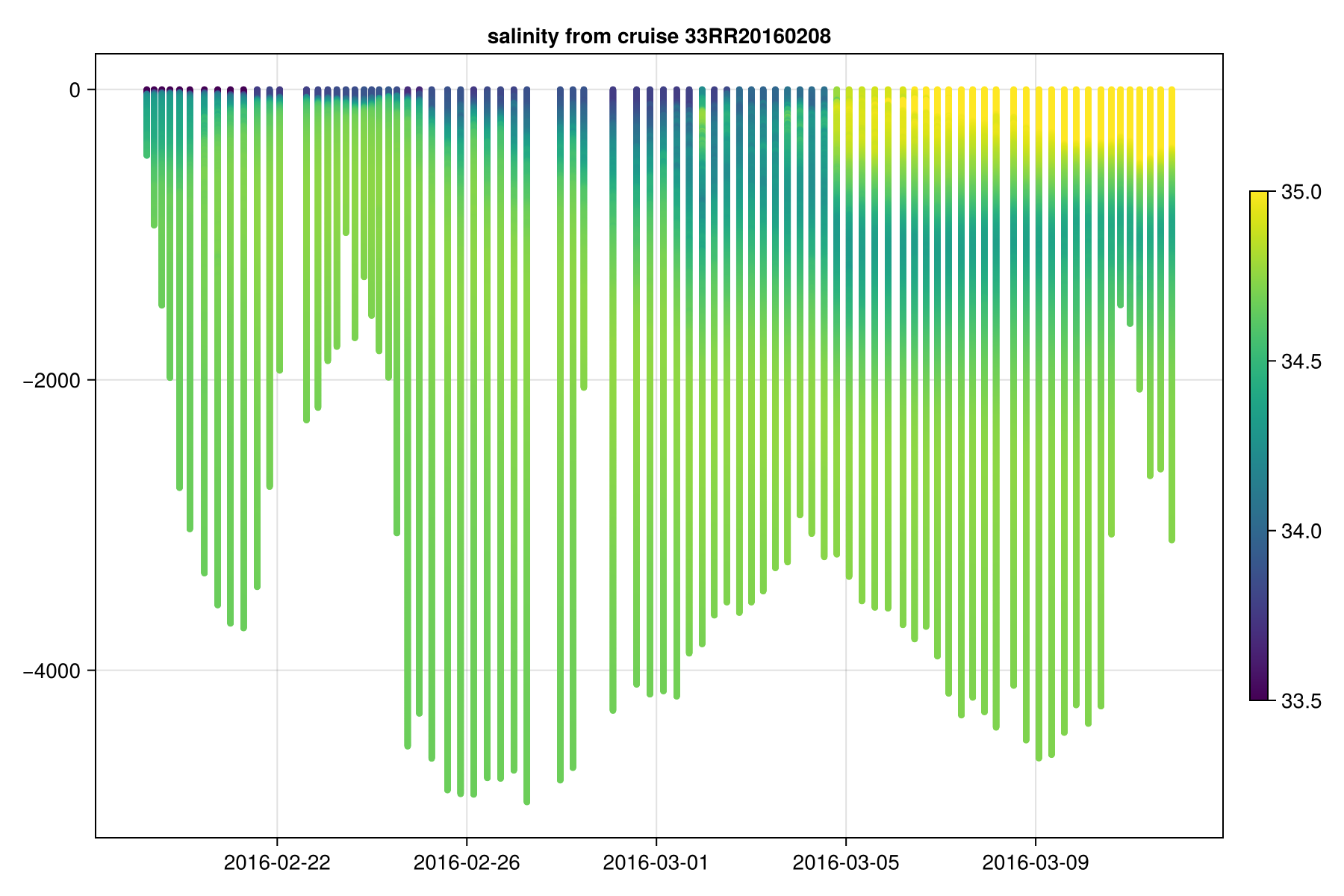Click the x-axis label 2016-02-22
The width and height of the screenshot is (1344, 896).
277,862
